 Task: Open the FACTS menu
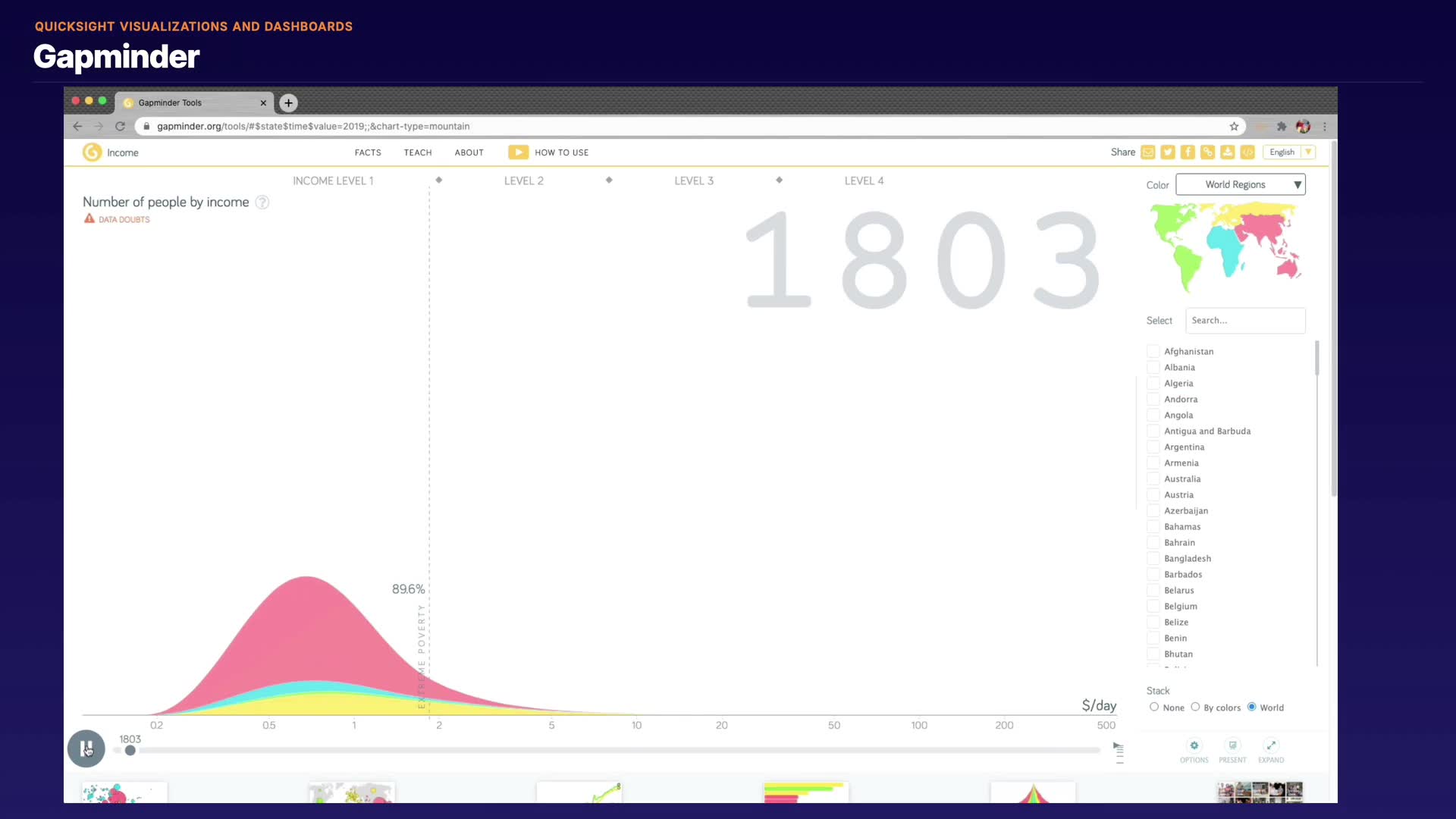coord(368,152)
